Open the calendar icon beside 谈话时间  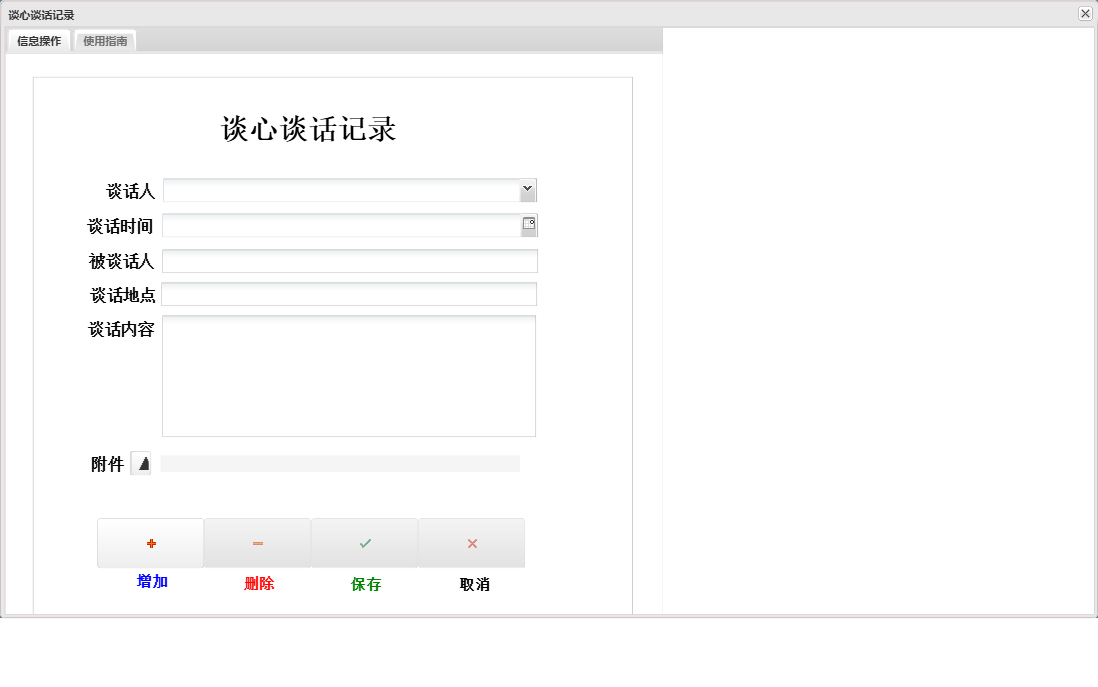click(528, 224)
